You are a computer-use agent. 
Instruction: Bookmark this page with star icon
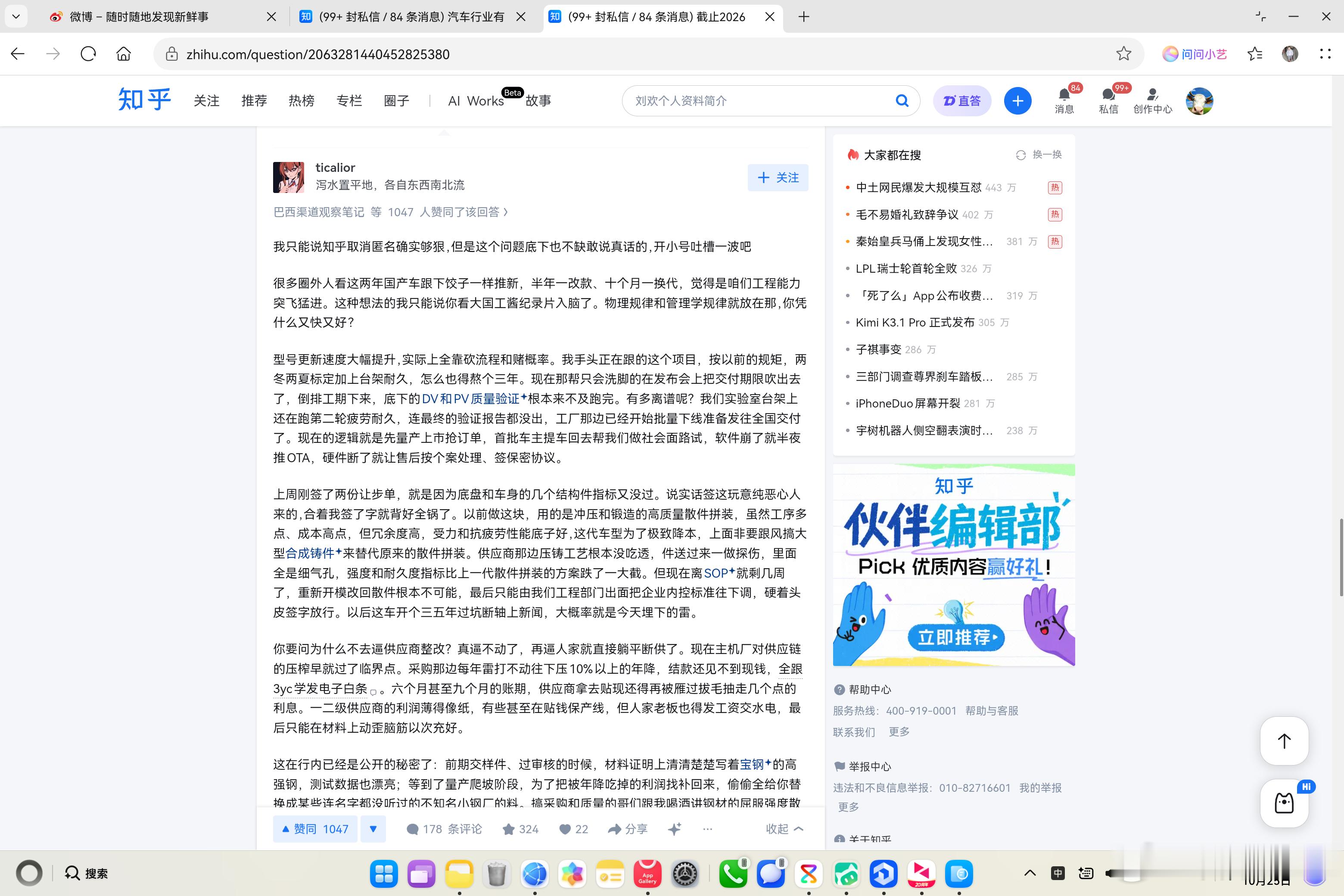point(1123,54)
